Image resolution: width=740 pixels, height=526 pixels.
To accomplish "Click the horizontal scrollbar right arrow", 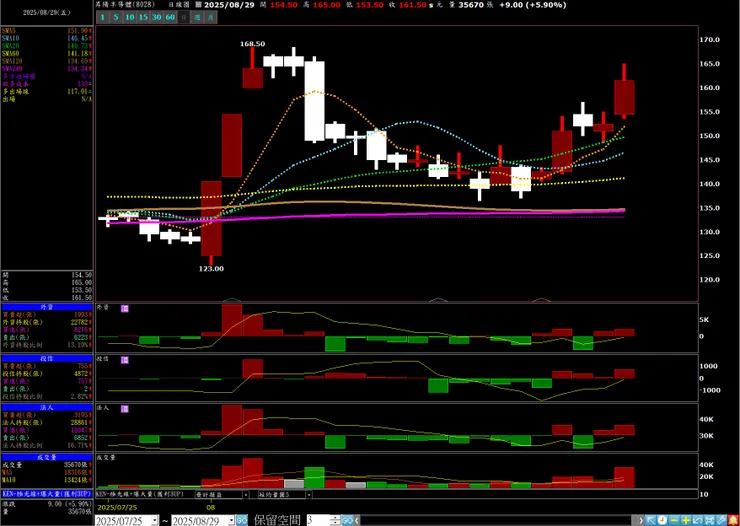I will click(x=641, y=520).
